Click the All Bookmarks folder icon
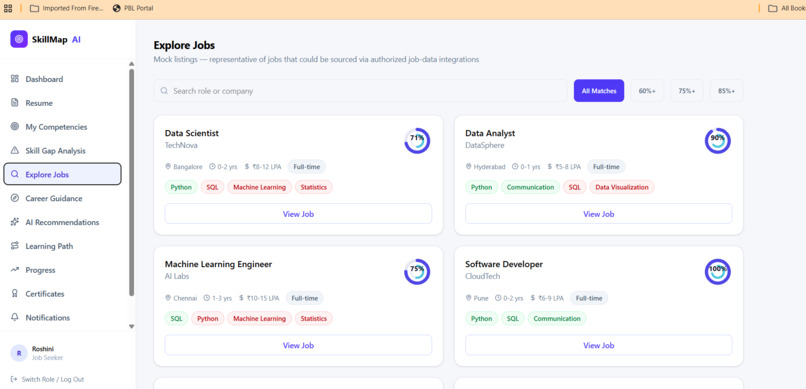Image resolution: width=806 pixels, height=389 pixels. click(x=772, y=8)
